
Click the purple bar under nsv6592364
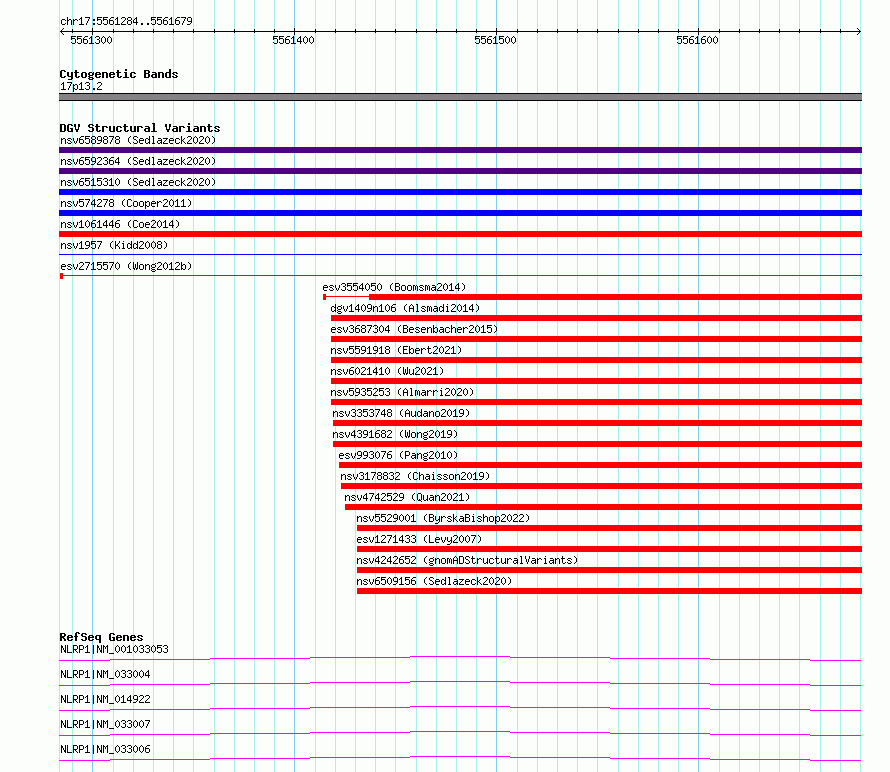(460, 171)
